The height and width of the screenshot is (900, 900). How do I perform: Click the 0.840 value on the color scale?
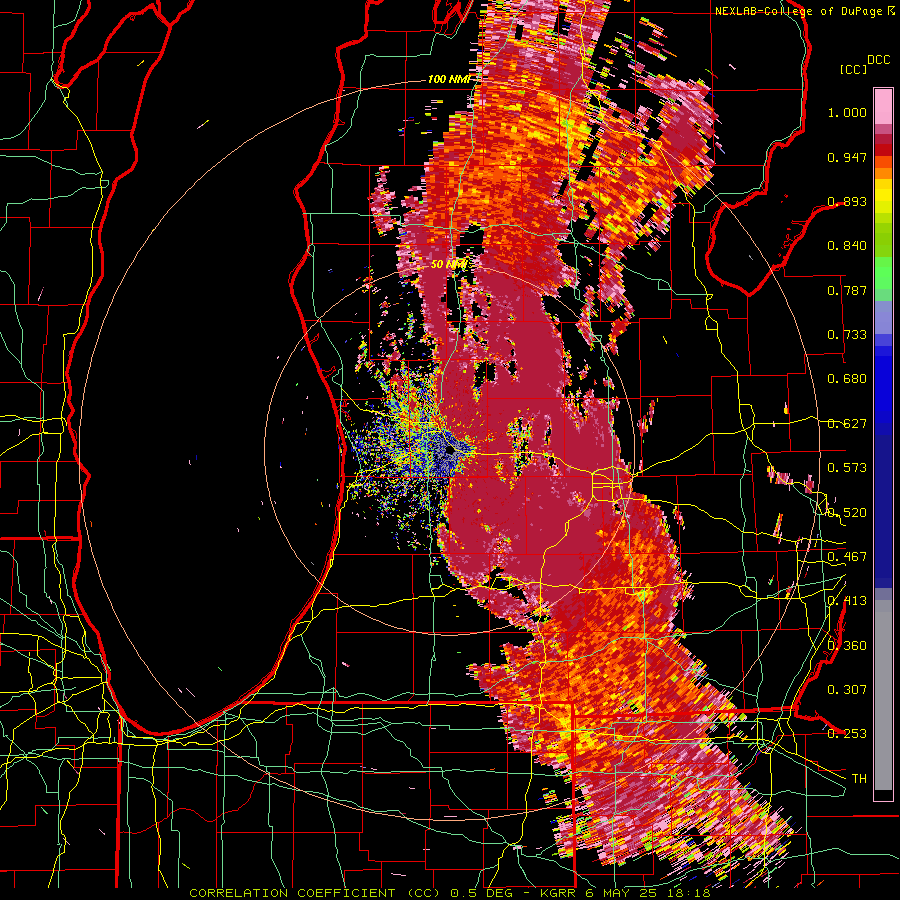(x=847, y=246)
